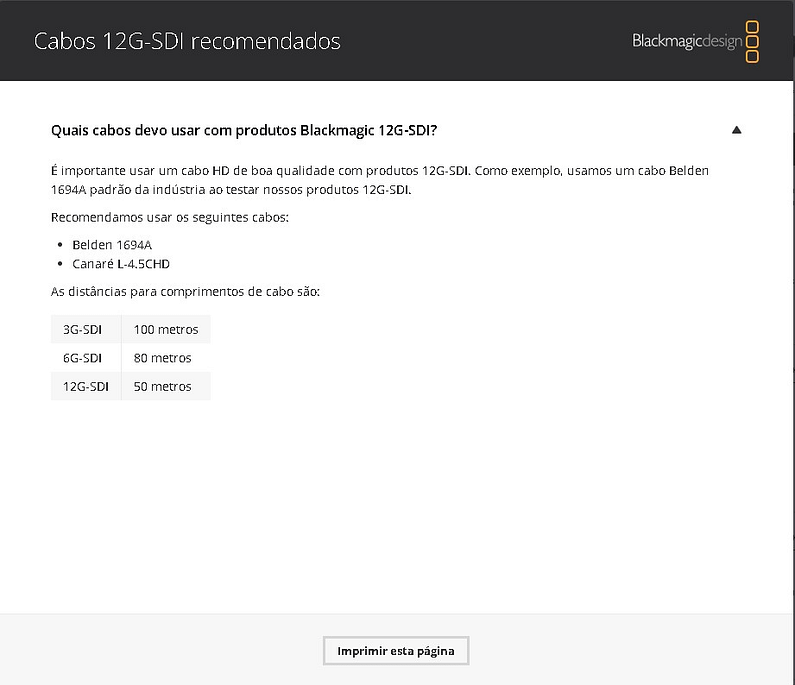The image size is (795, 685).
Task: Click the '3G-SDI' table cell
Action: point(86,329)
